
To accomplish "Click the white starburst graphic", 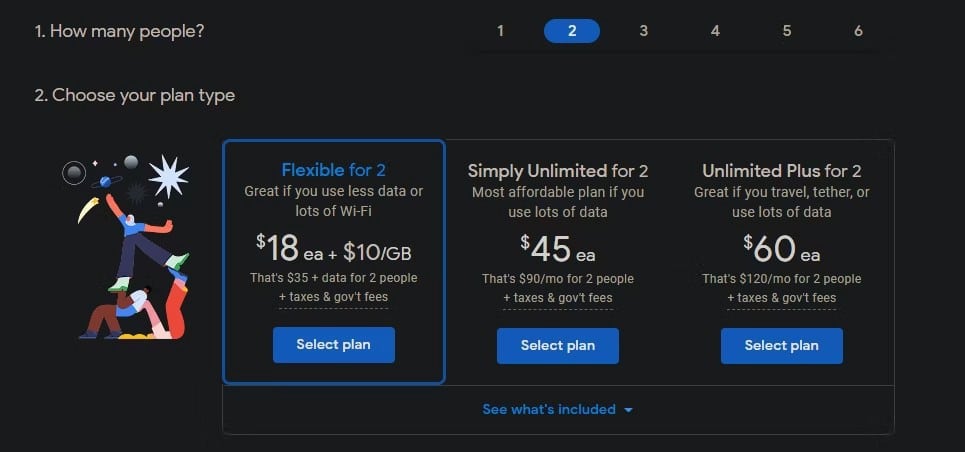I will click(x=168, y=177).
